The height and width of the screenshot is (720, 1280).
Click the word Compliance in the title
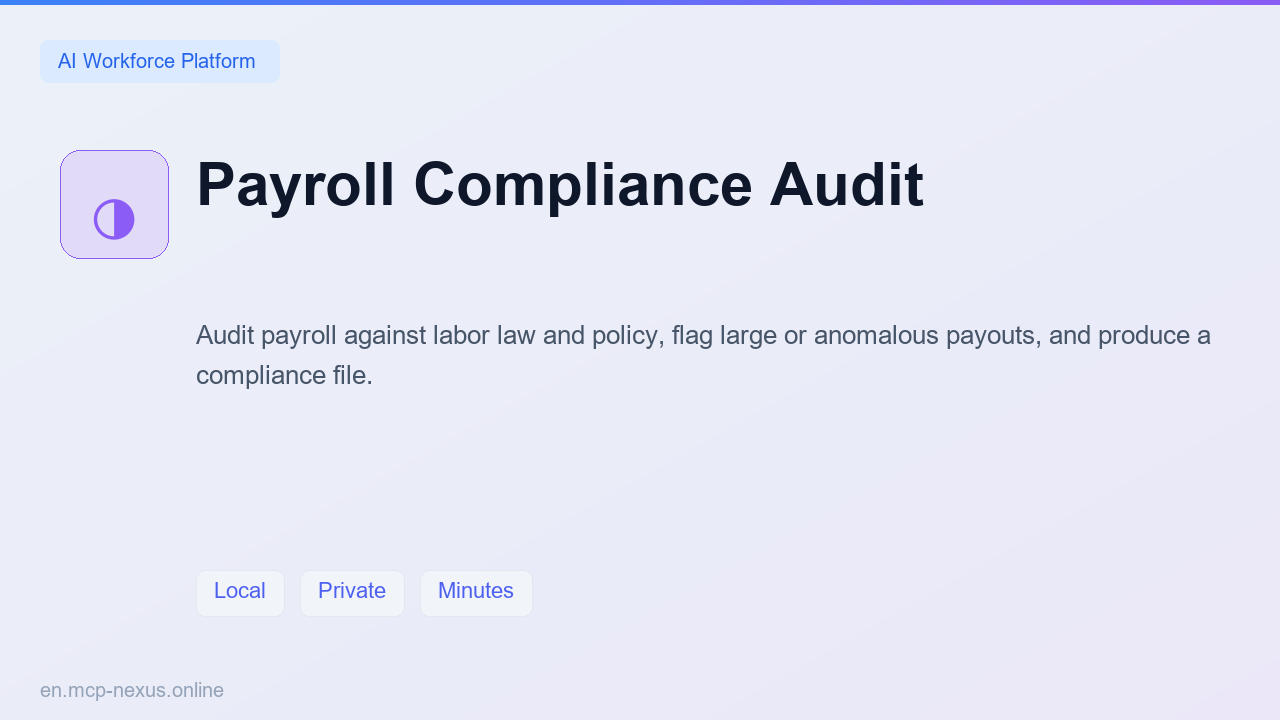point(583,185)
